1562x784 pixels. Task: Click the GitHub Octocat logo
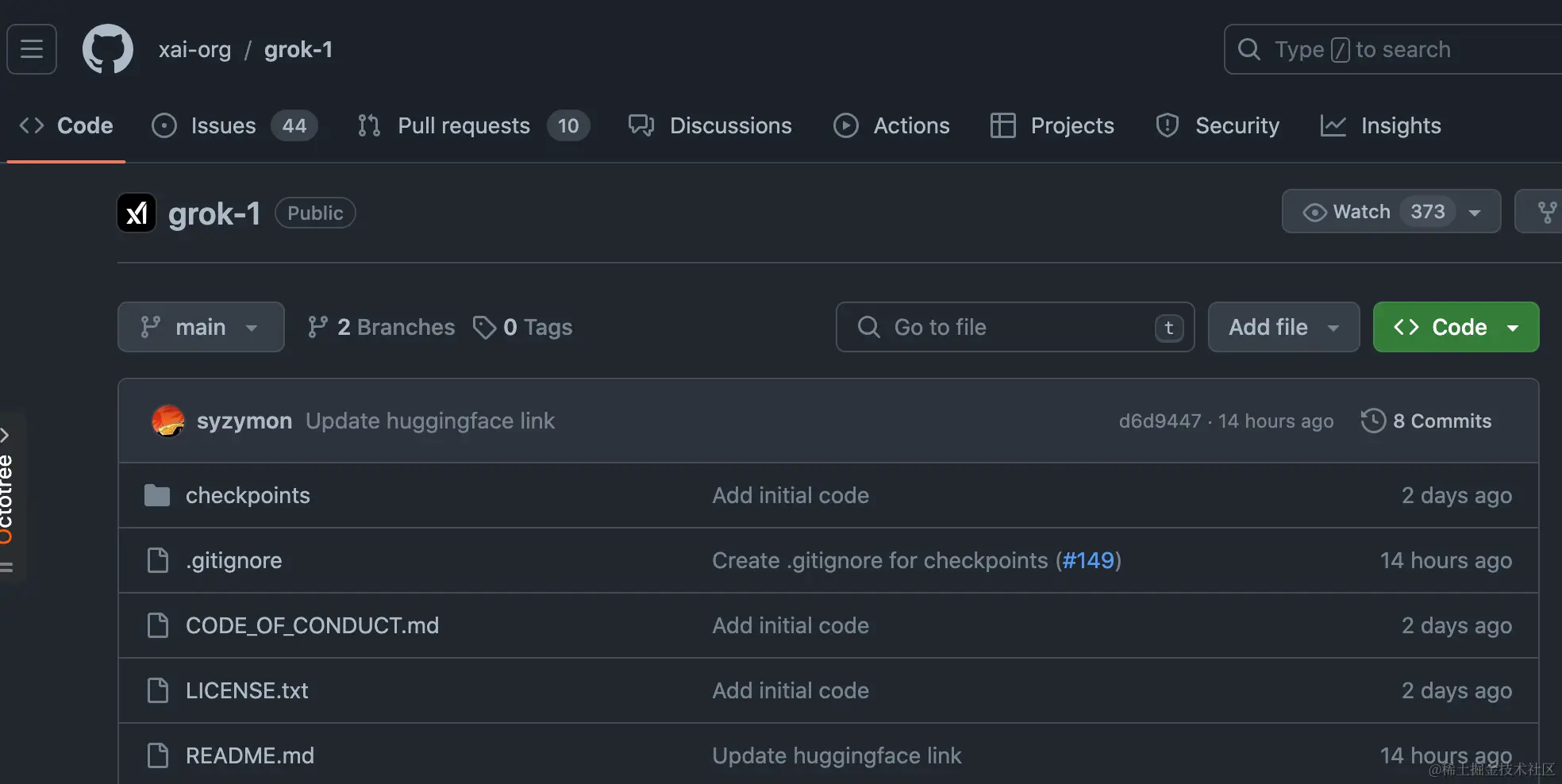tap(108, 49)
